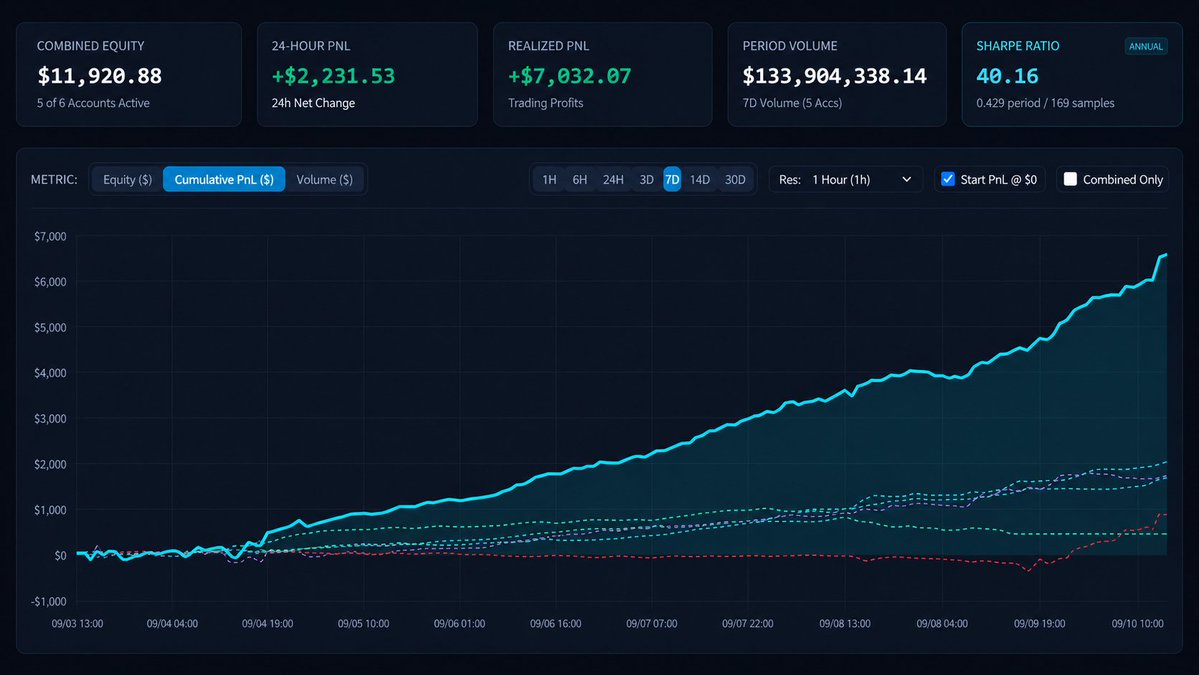Image resolution: width=1199 pixels, height=675 pixels.
Task: Set time range to 1H
Action: pyautogui.click(x=549, y=180)
